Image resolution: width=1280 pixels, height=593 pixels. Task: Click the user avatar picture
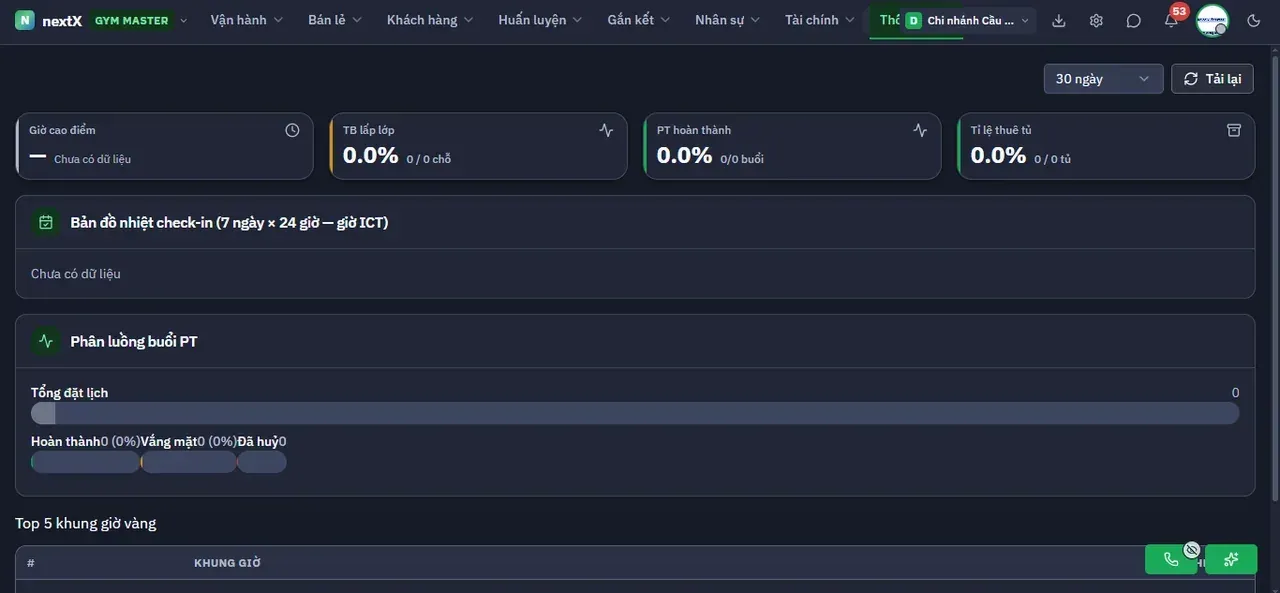coord(1212,20)
